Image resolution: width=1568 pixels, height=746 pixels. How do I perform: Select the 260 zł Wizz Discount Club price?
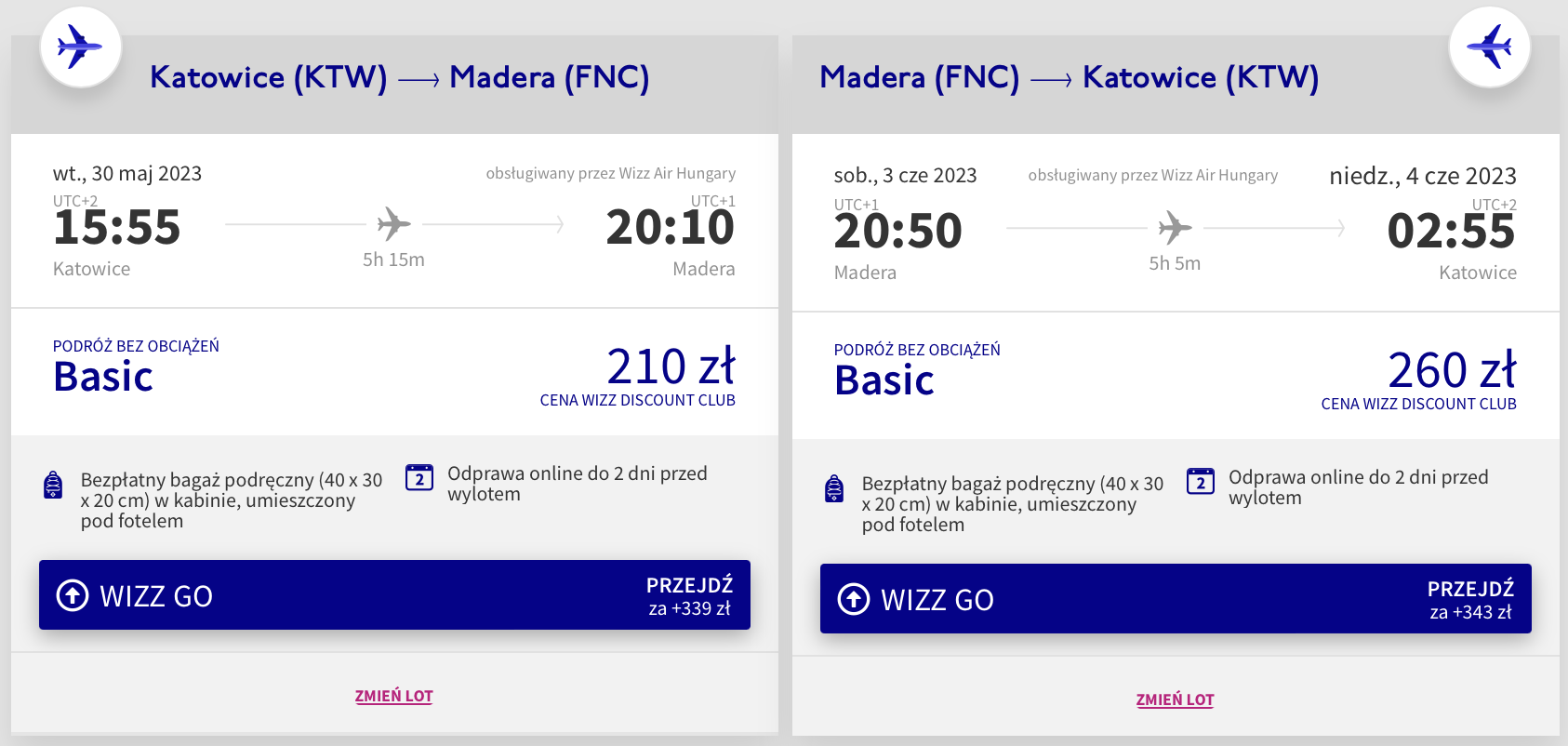pyautogui.click(x=1452, y=370)
